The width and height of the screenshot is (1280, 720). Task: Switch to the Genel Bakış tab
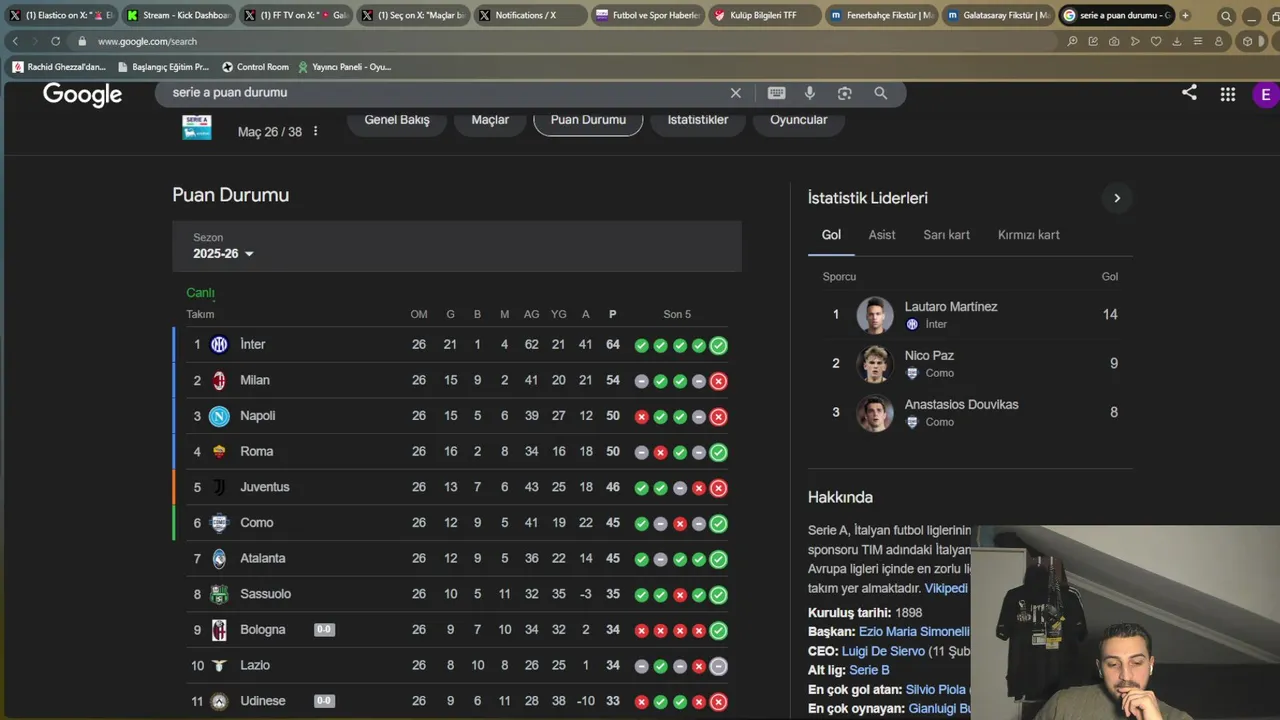coord(397,119)
